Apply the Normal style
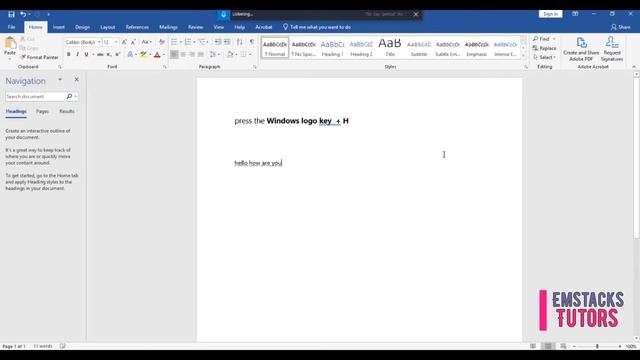Viewport: 640px width, 360px height. click(275, 48)
